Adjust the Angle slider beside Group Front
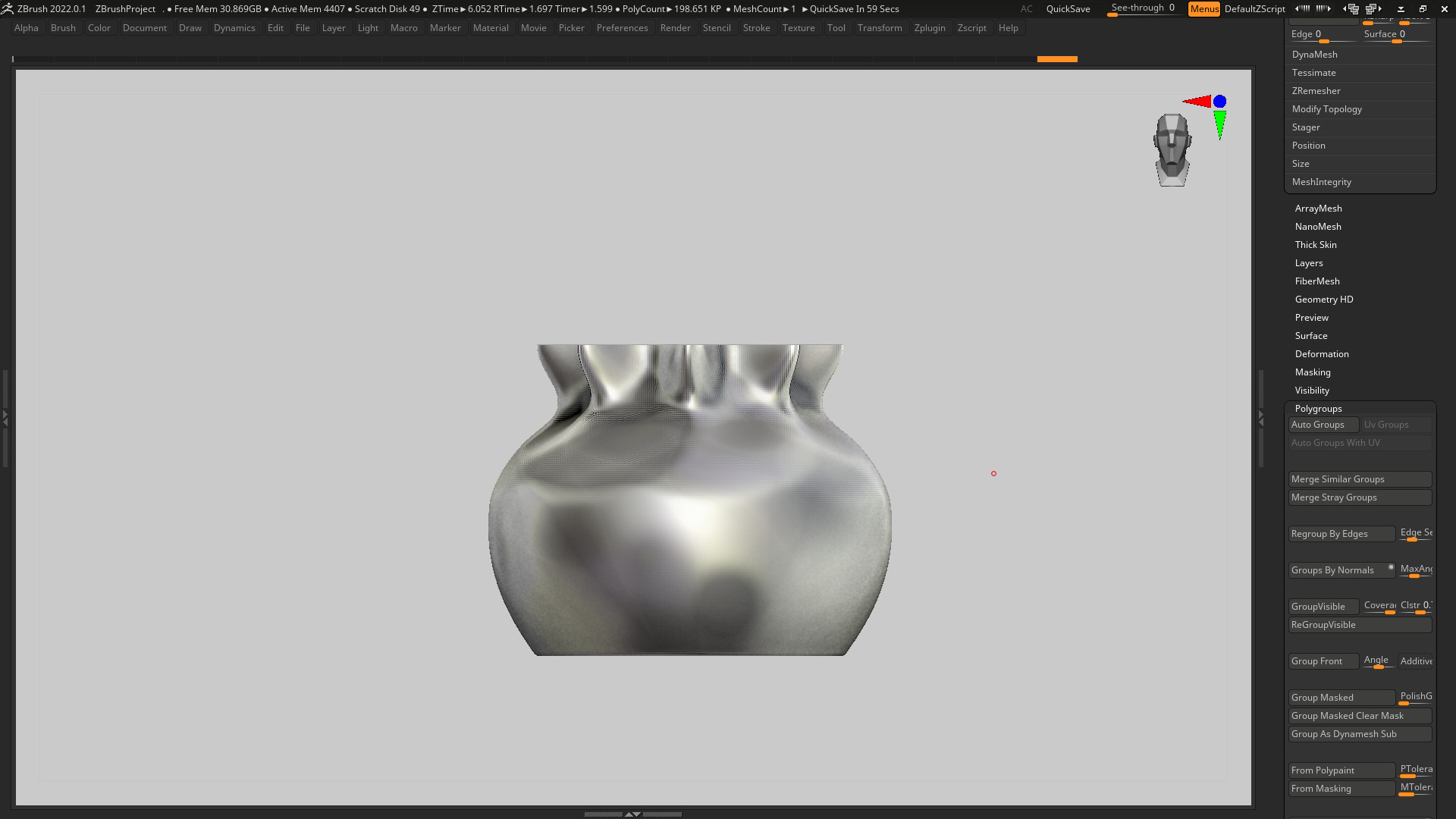 1378,661
